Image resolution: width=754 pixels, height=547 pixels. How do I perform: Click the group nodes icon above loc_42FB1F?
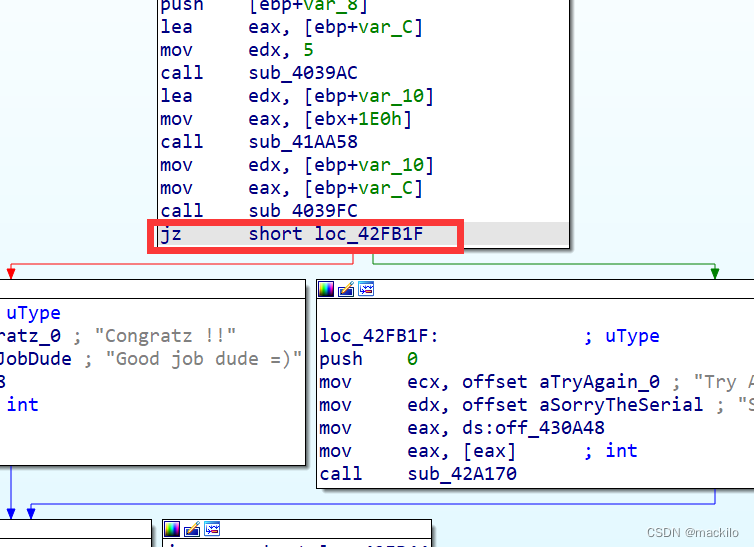point(366,289)
